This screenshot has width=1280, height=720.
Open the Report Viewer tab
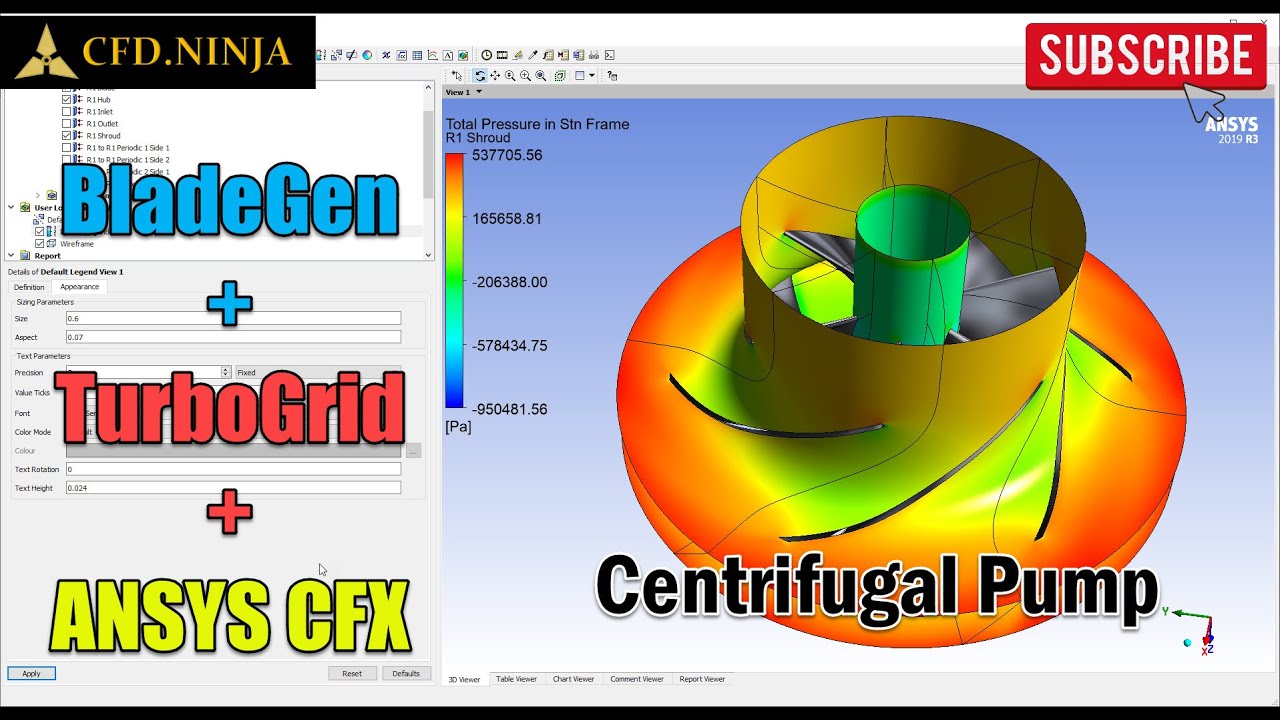pyautogui.click(x=702, y=679)
